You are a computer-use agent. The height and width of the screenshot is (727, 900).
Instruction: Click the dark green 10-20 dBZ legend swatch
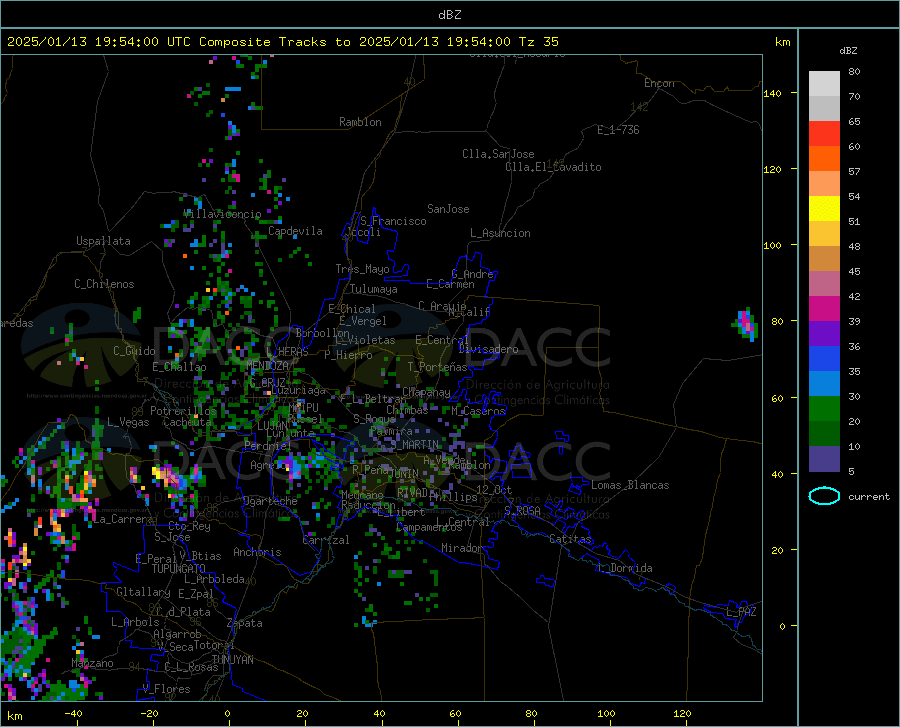(824, 434)
